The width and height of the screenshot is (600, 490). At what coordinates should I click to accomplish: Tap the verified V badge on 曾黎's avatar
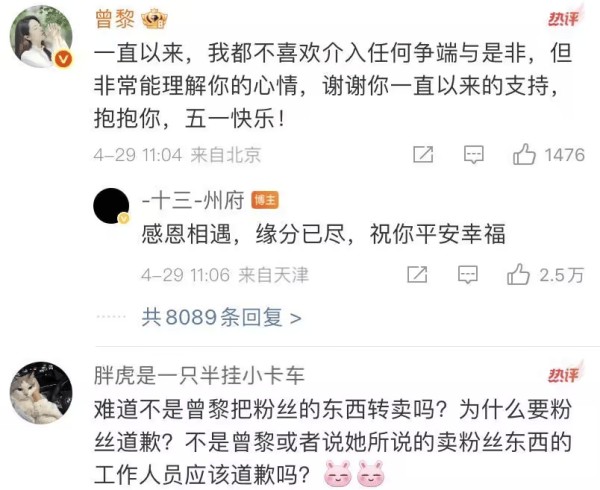(x=64, y=60)
